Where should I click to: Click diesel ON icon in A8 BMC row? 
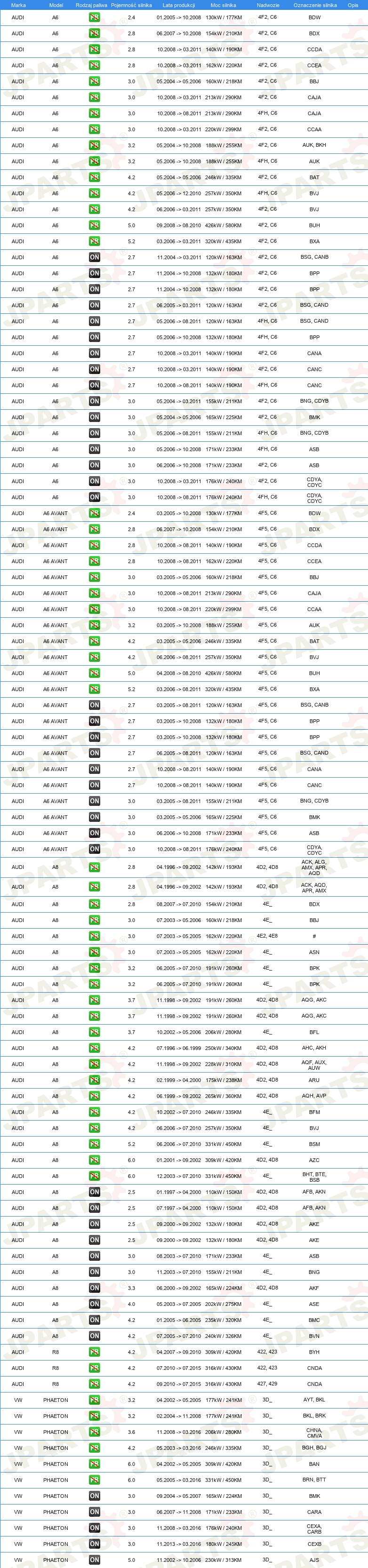point(95,1320)
